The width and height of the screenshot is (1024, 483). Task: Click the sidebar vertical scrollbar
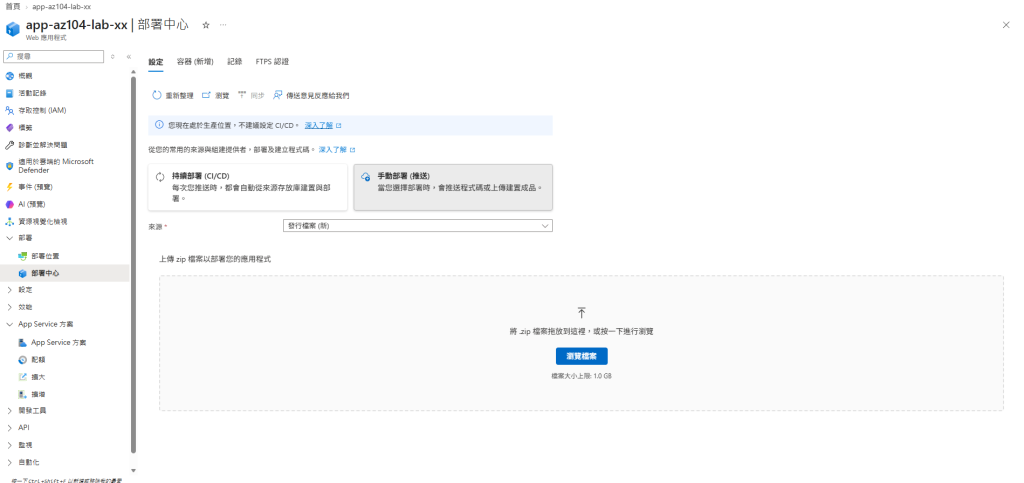pyautogui.click(x=134, y=264)
